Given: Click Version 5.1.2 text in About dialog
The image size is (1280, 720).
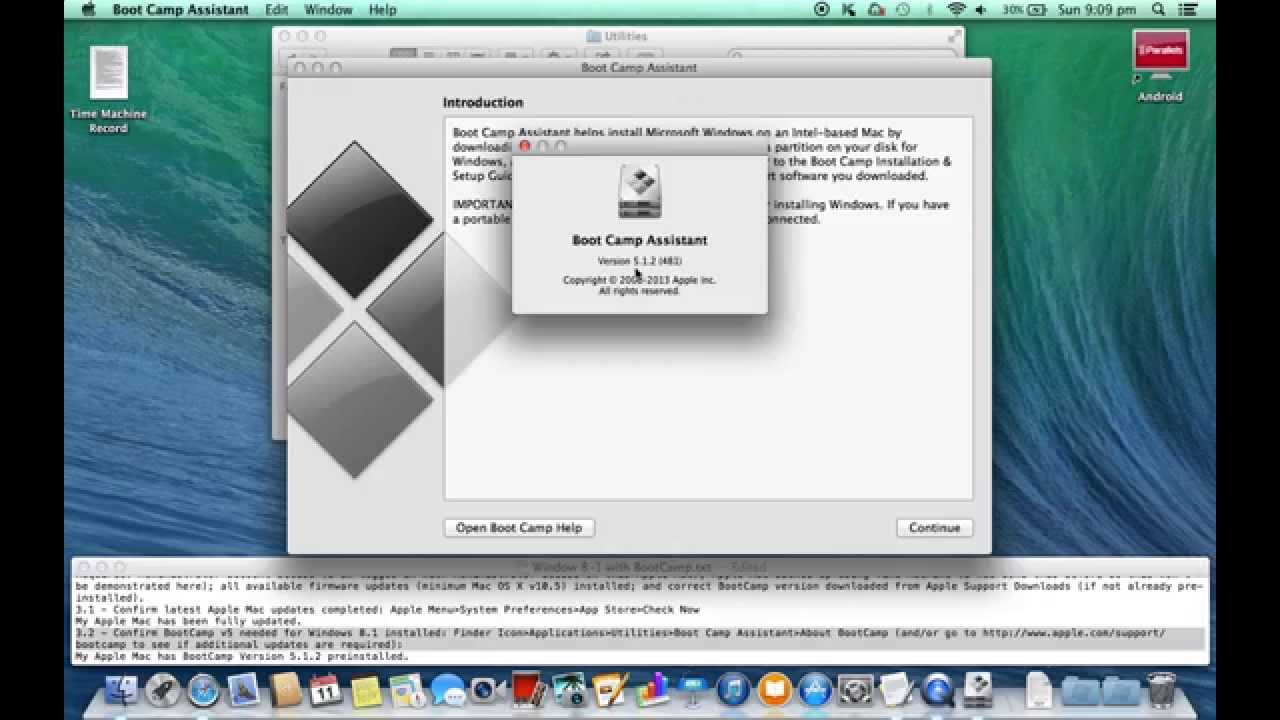Looking at the screenshot, I should [640, 261].
